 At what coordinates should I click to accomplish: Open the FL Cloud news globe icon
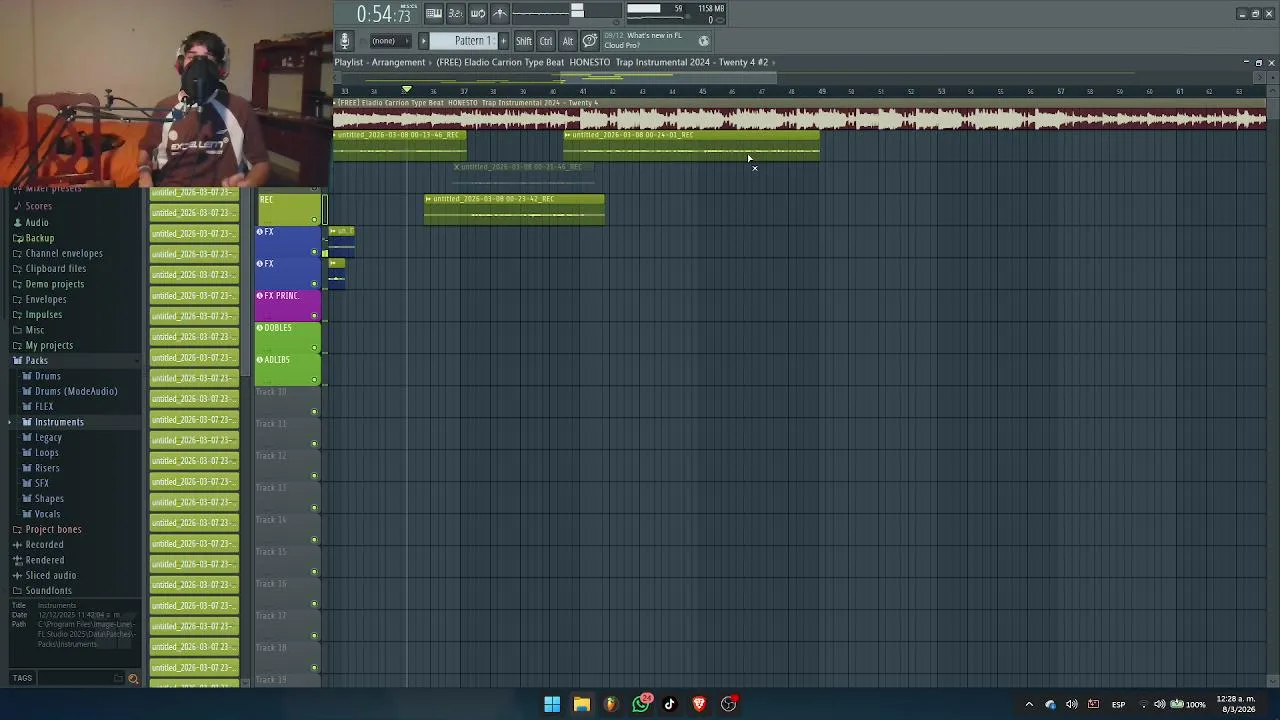point(704,41)
